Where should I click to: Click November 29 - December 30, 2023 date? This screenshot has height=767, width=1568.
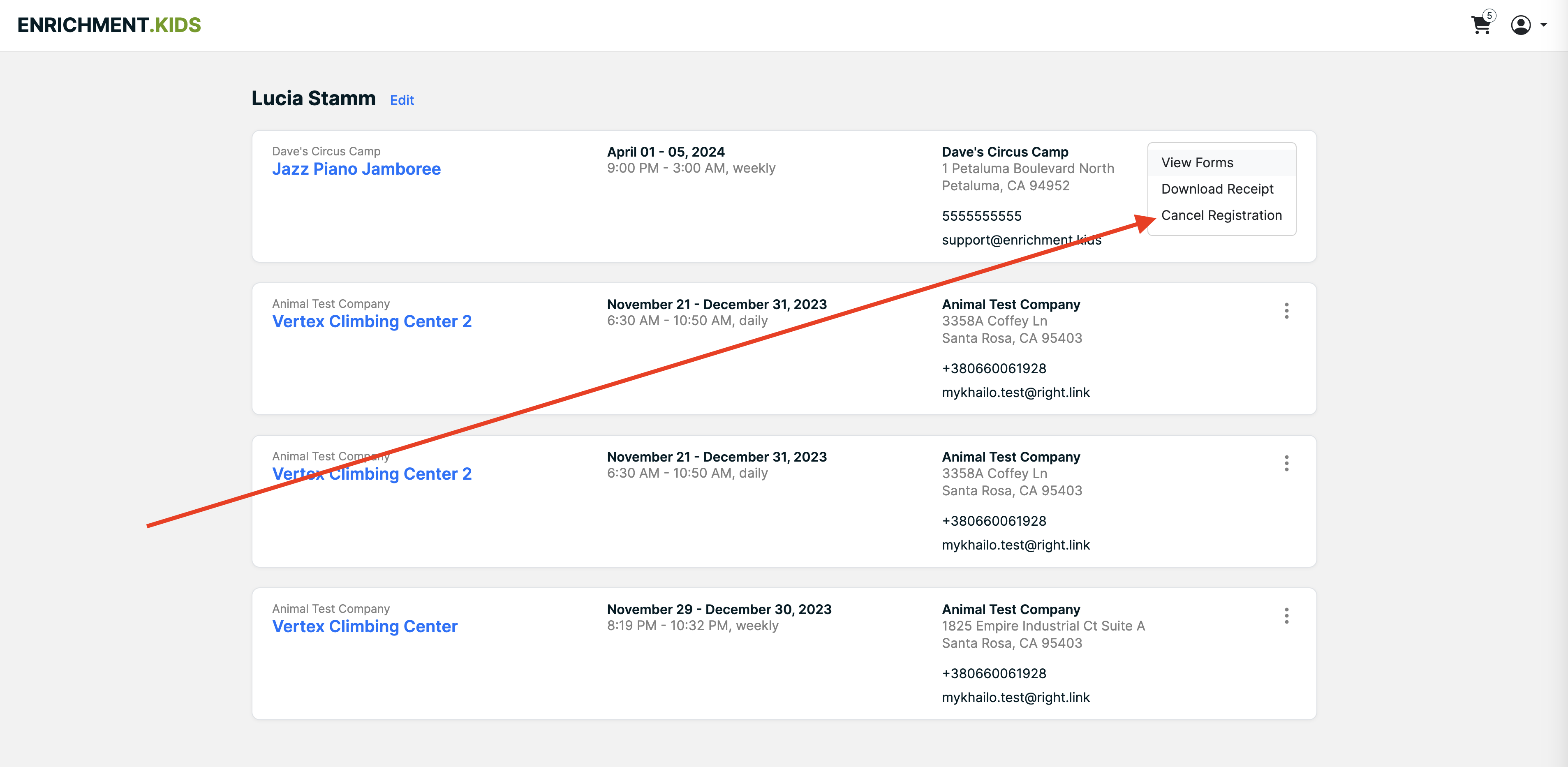pos(719,609)
